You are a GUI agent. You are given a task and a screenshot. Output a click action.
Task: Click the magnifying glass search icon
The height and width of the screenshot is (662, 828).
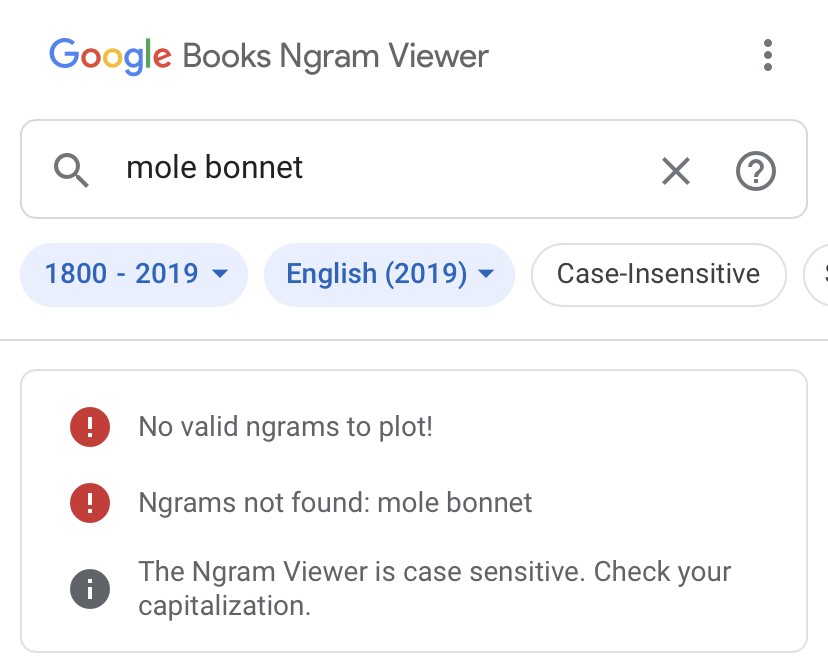pyautogui.click(x=72, y=171)
